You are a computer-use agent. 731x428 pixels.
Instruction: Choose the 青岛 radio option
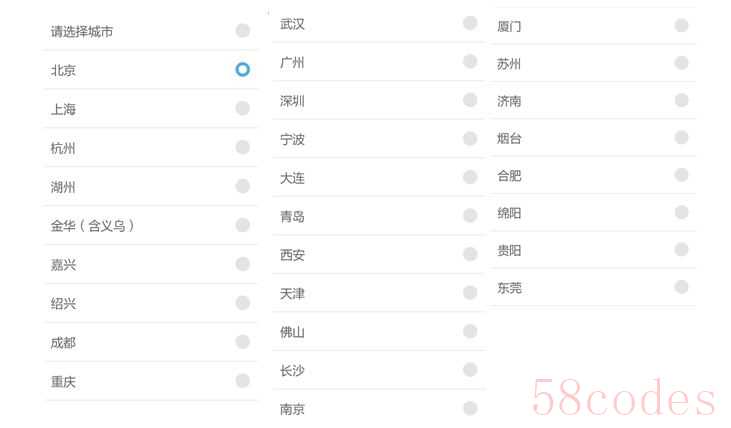[470, 215]
